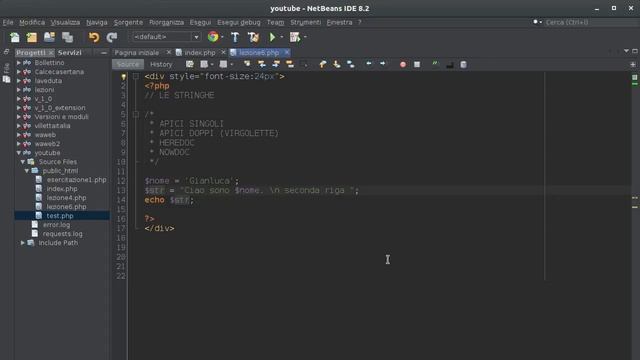
Task: Switch to the index.php editor tab
Action: point(200,53)
